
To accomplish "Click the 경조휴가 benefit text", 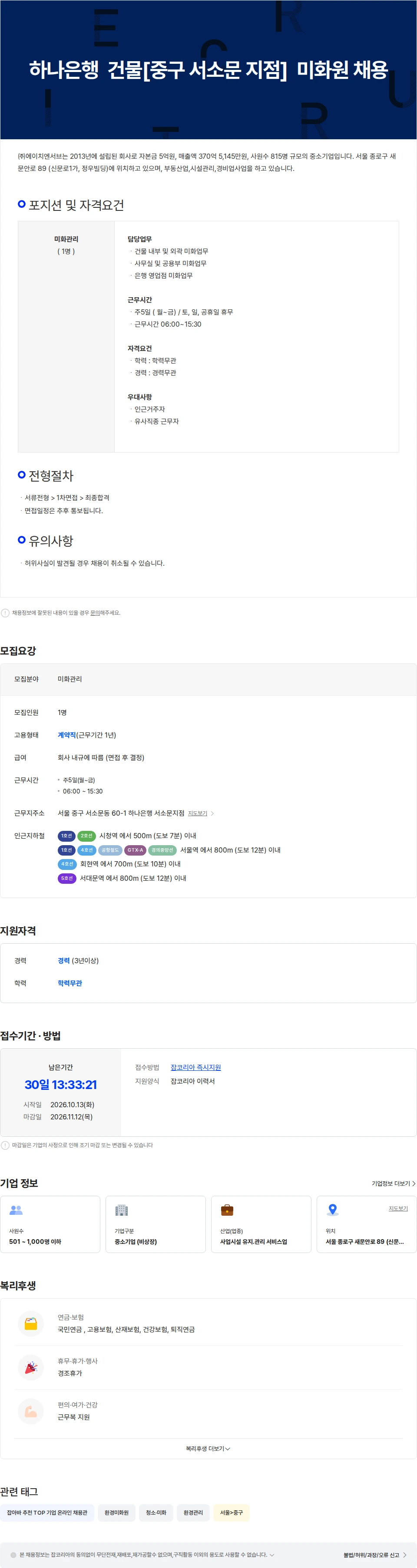I will point(70,1373).
